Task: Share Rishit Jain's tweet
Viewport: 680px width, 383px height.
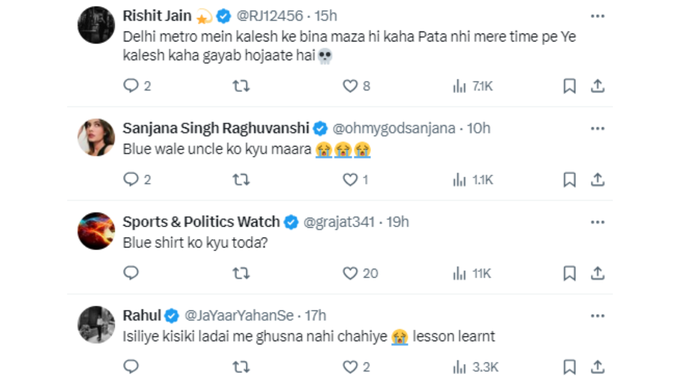Action: [598, 86]
